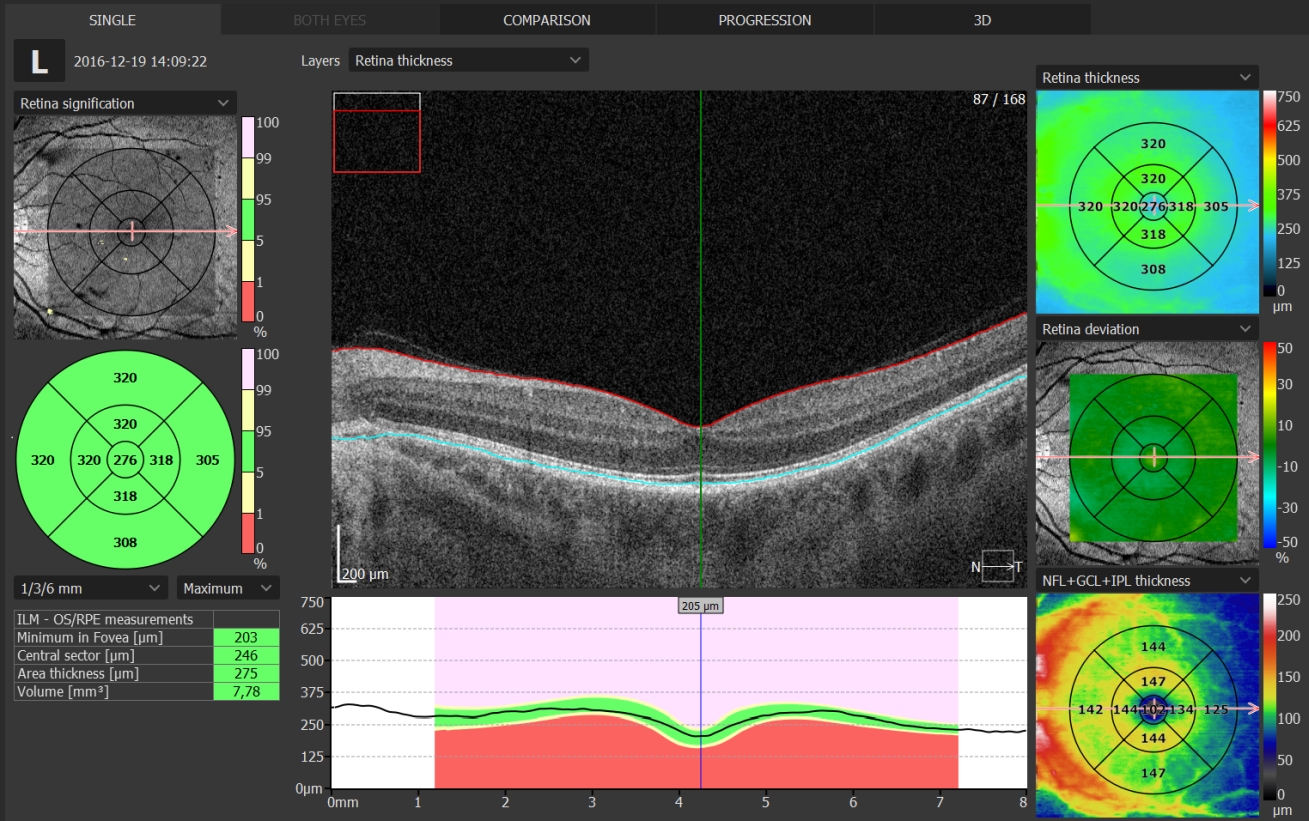Click the Retina thickness color map
Screen dimensions: 1309x821
(x=1148, y=203)
